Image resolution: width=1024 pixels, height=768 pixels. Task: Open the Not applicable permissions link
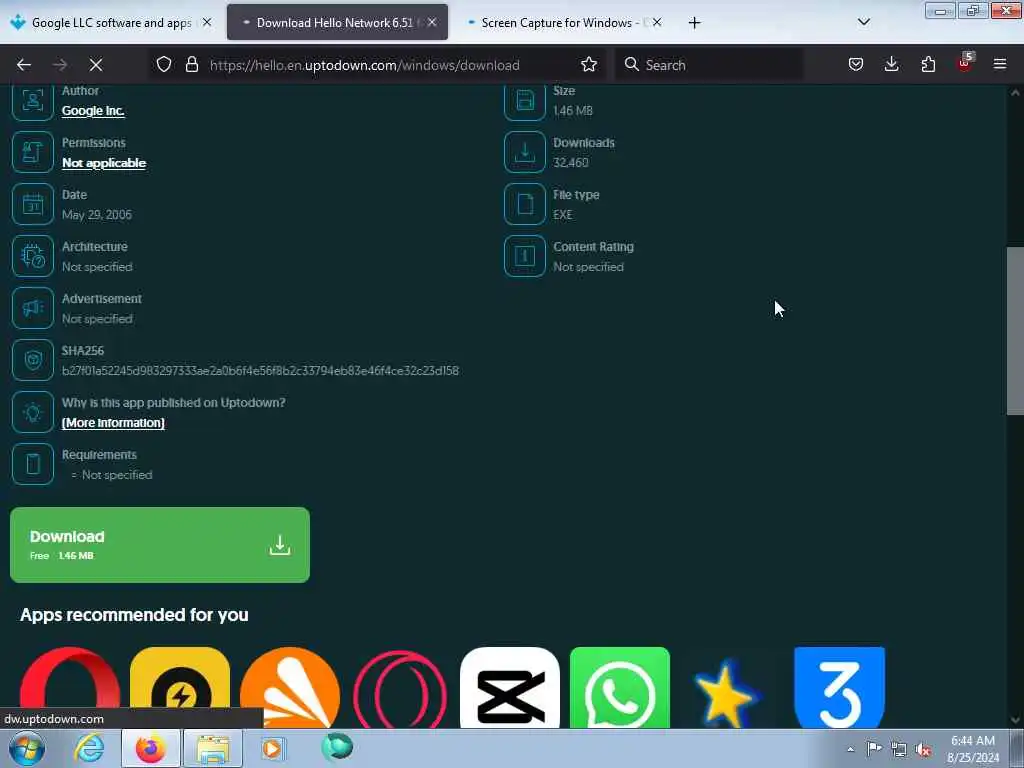(104, 163)
